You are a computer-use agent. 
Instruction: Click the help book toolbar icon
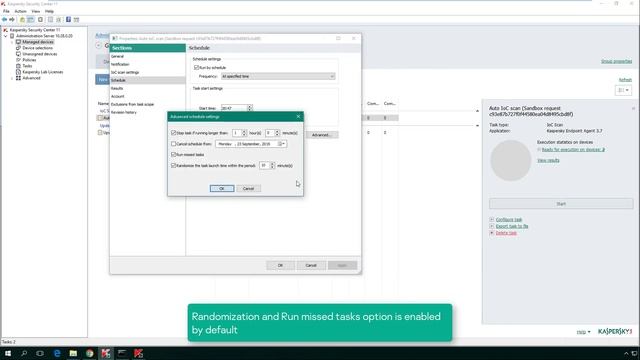[x=68, y=20]
